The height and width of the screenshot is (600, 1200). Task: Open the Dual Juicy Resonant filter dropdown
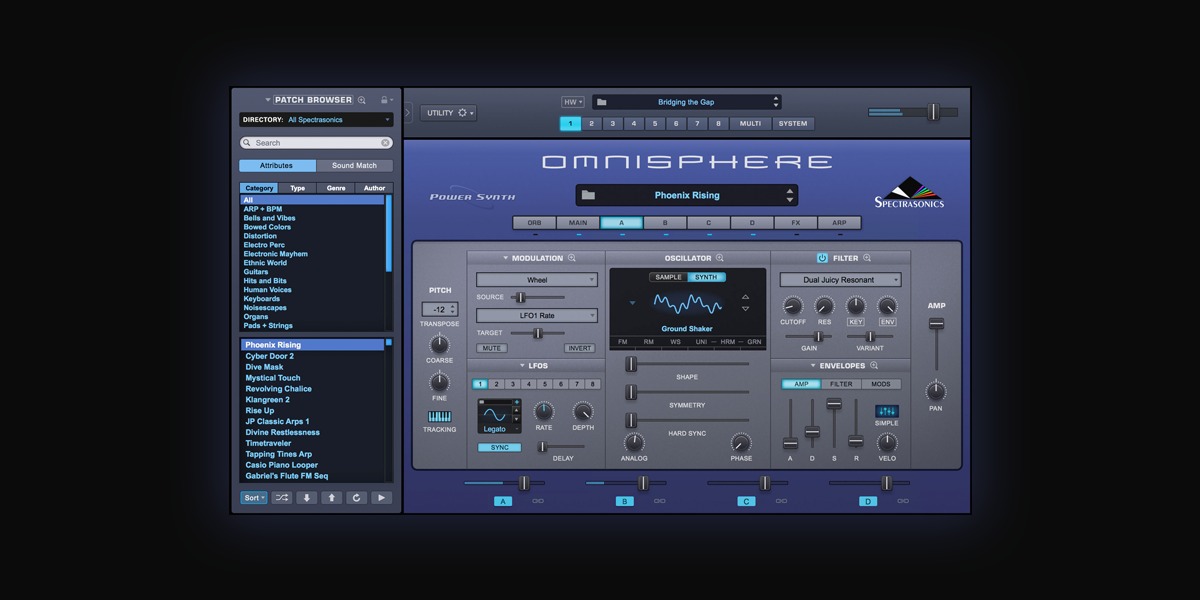click(840, 280)
